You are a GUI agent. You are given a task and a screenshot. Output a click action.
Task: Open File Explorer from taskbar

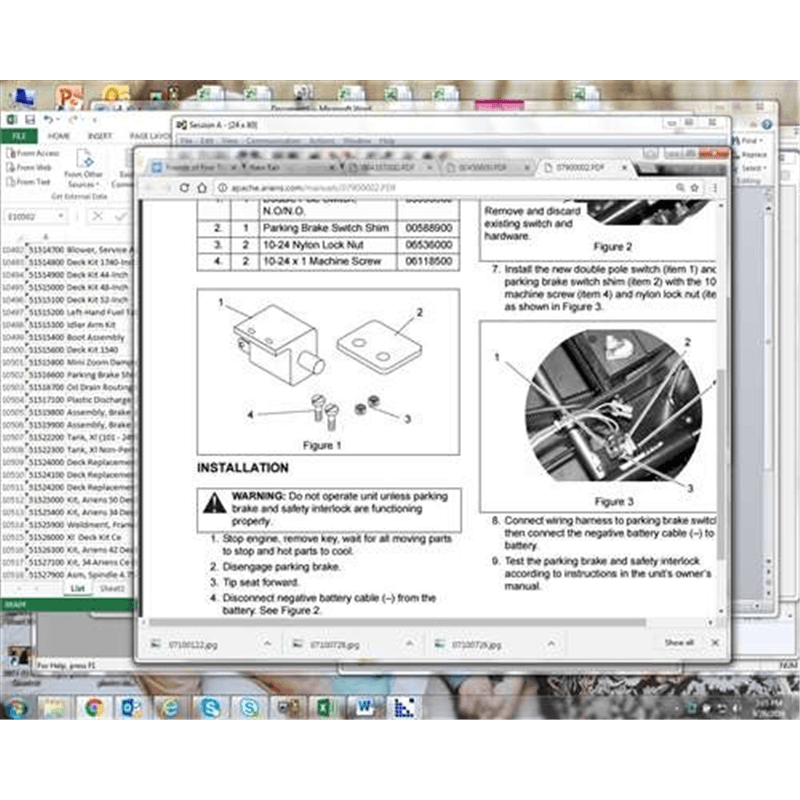point(54,708)
